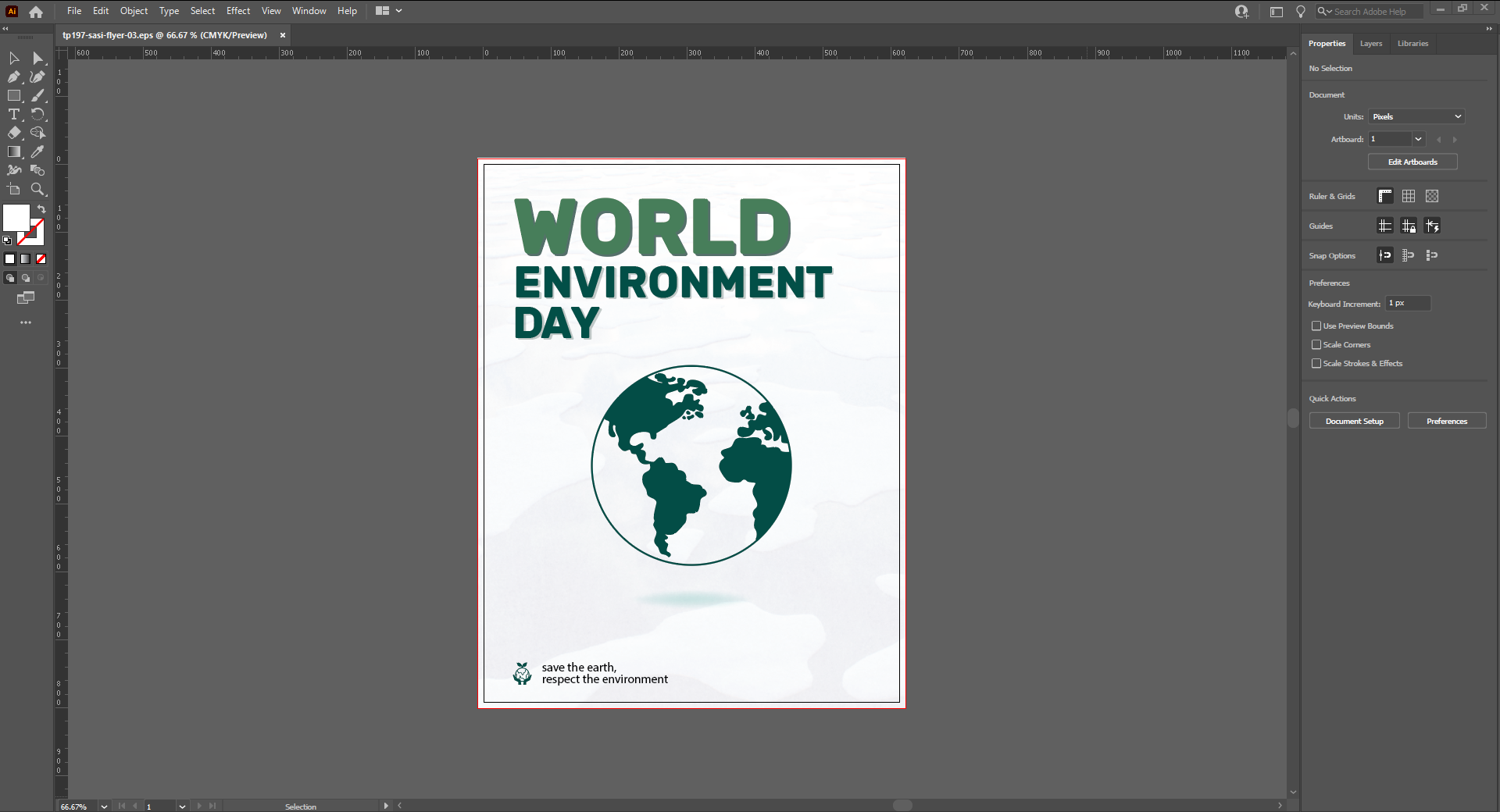Switch to the Layers tab
The width and height of the screenshot is (1500, 812).
(x=1370, y=44)
